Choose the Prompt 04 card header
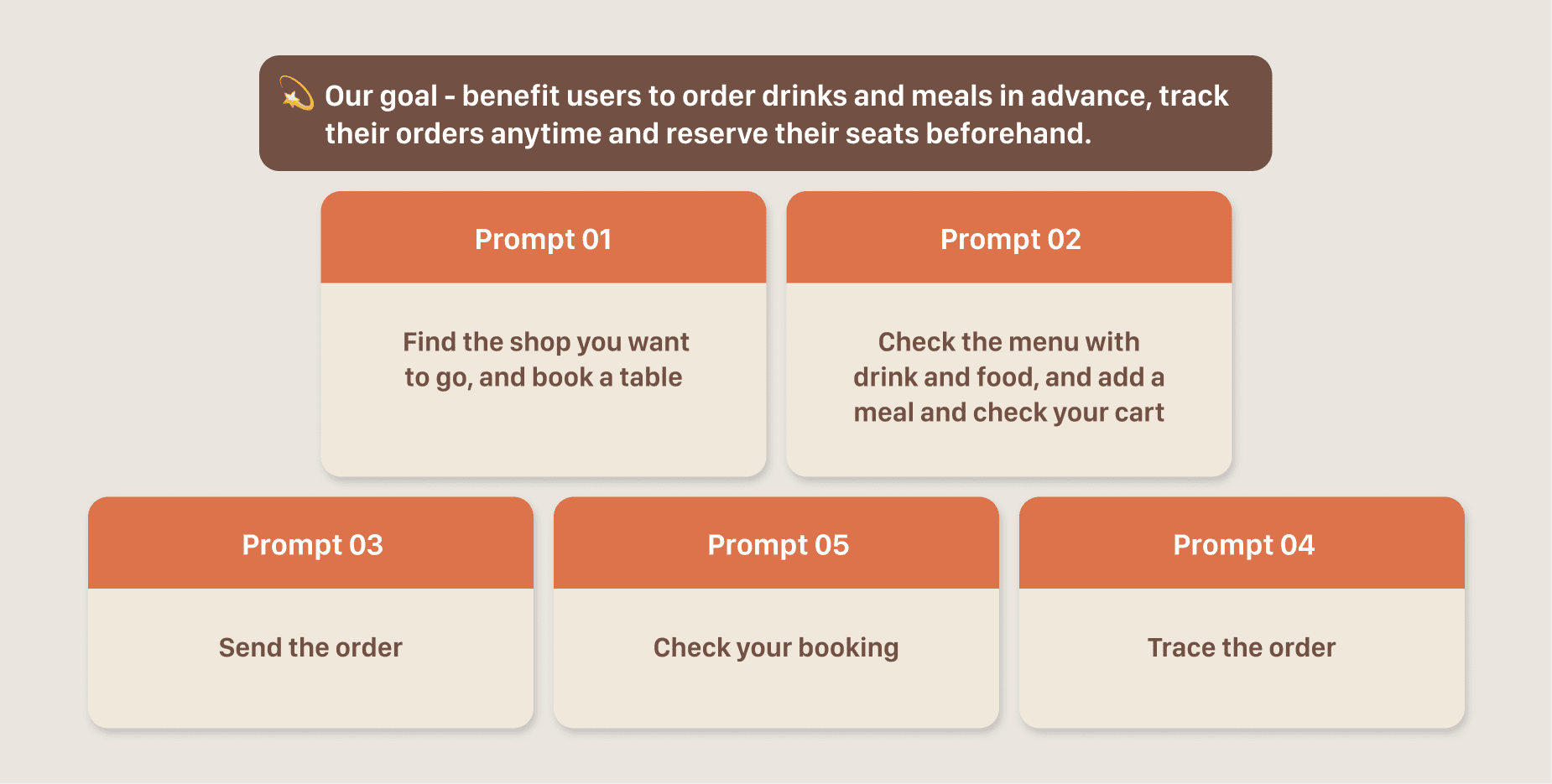 pyautogui.click(x=1242, y=544)
